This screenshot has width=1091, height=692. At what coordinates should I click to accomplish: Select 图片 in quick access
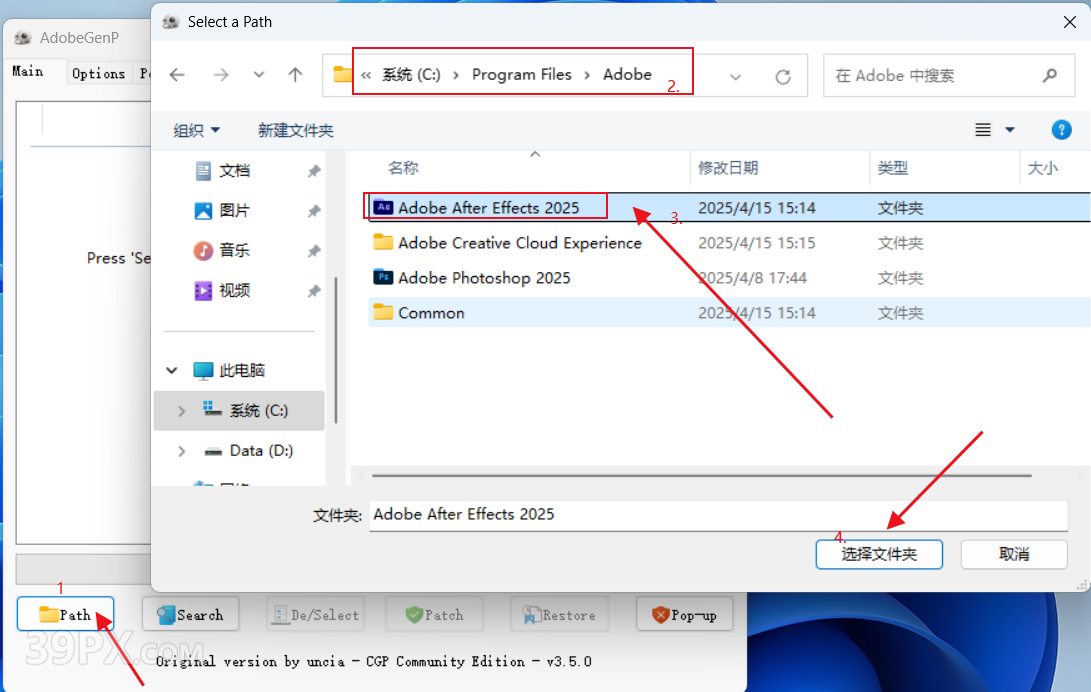click(234, 211)
